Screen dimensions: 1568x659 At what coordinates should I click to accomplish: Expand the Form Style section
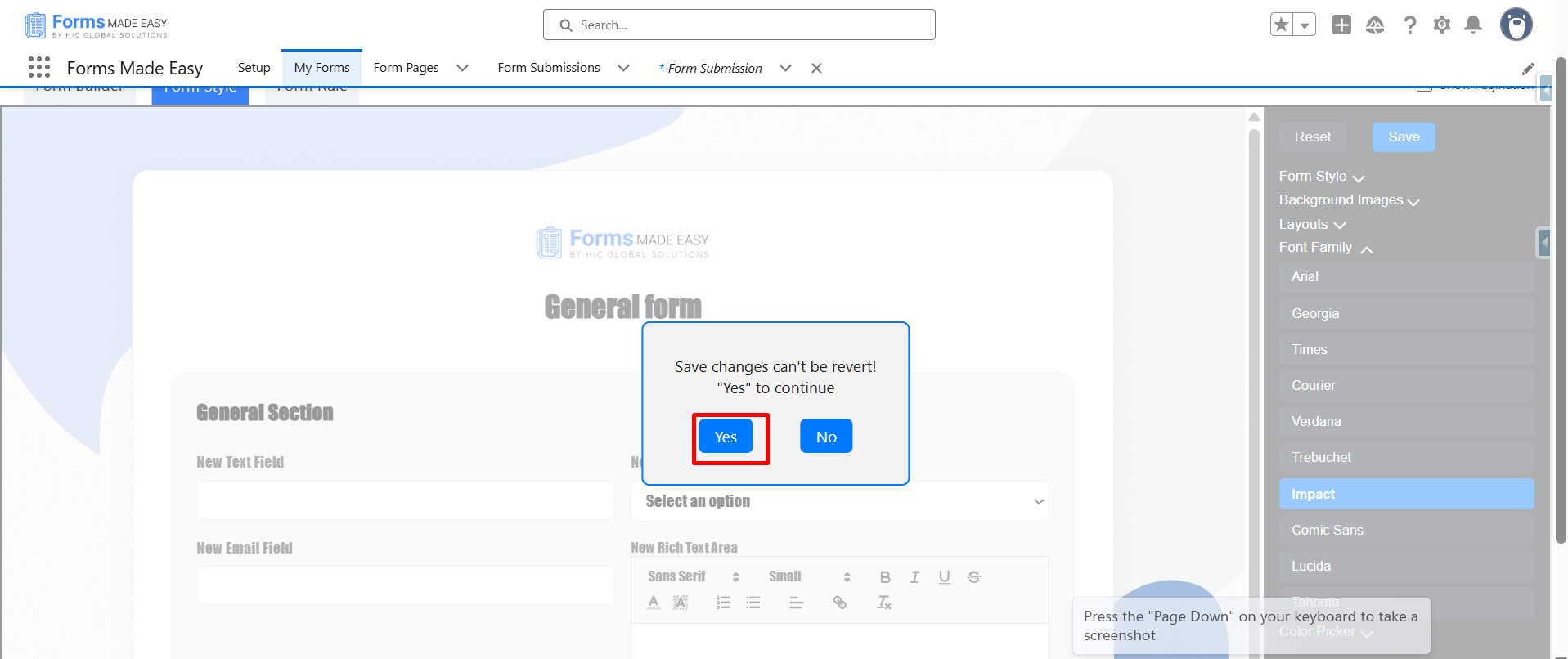tap(1322, 177)
